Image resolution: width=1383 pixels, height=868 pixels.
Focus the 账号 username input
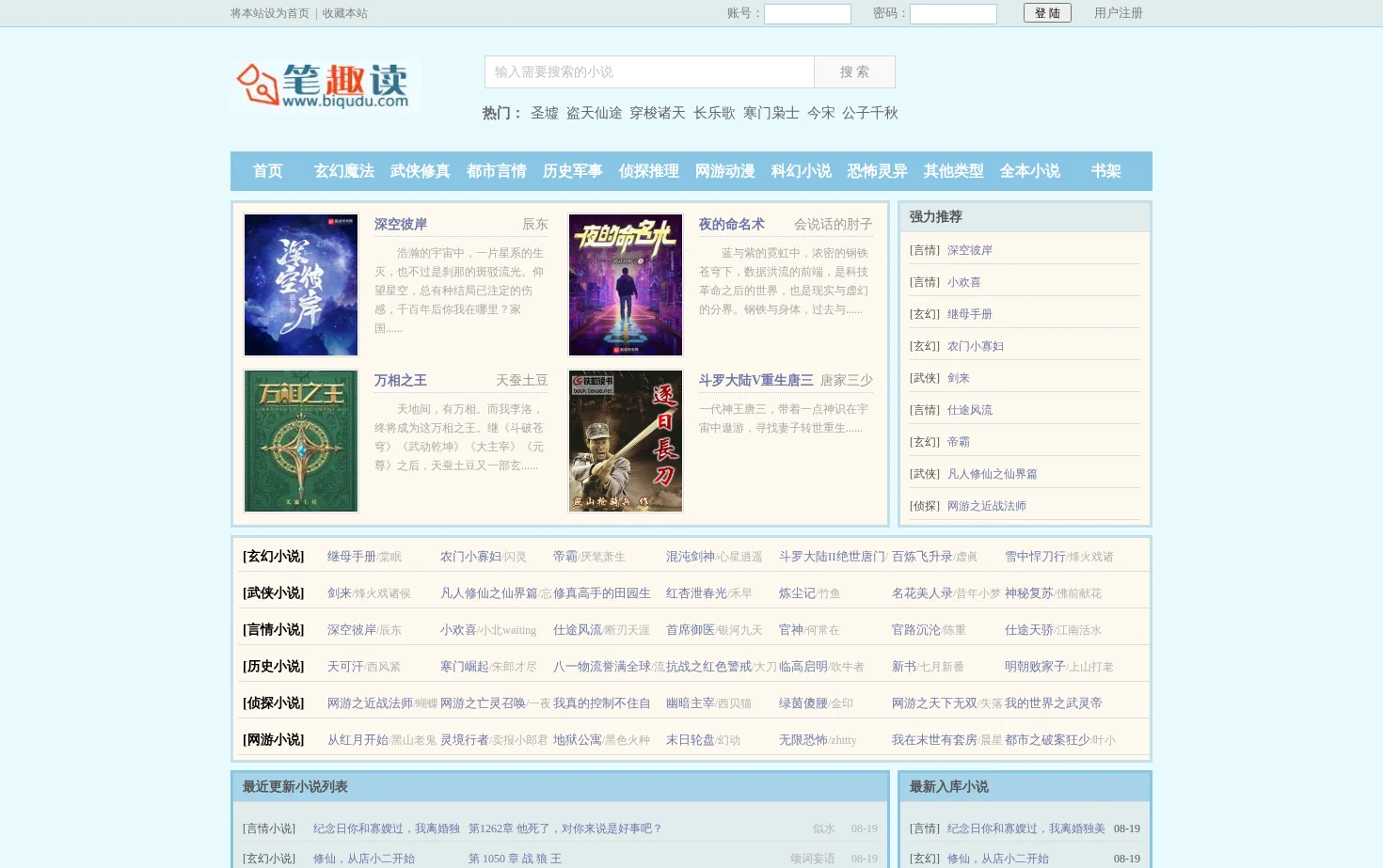tap(807, 14)
